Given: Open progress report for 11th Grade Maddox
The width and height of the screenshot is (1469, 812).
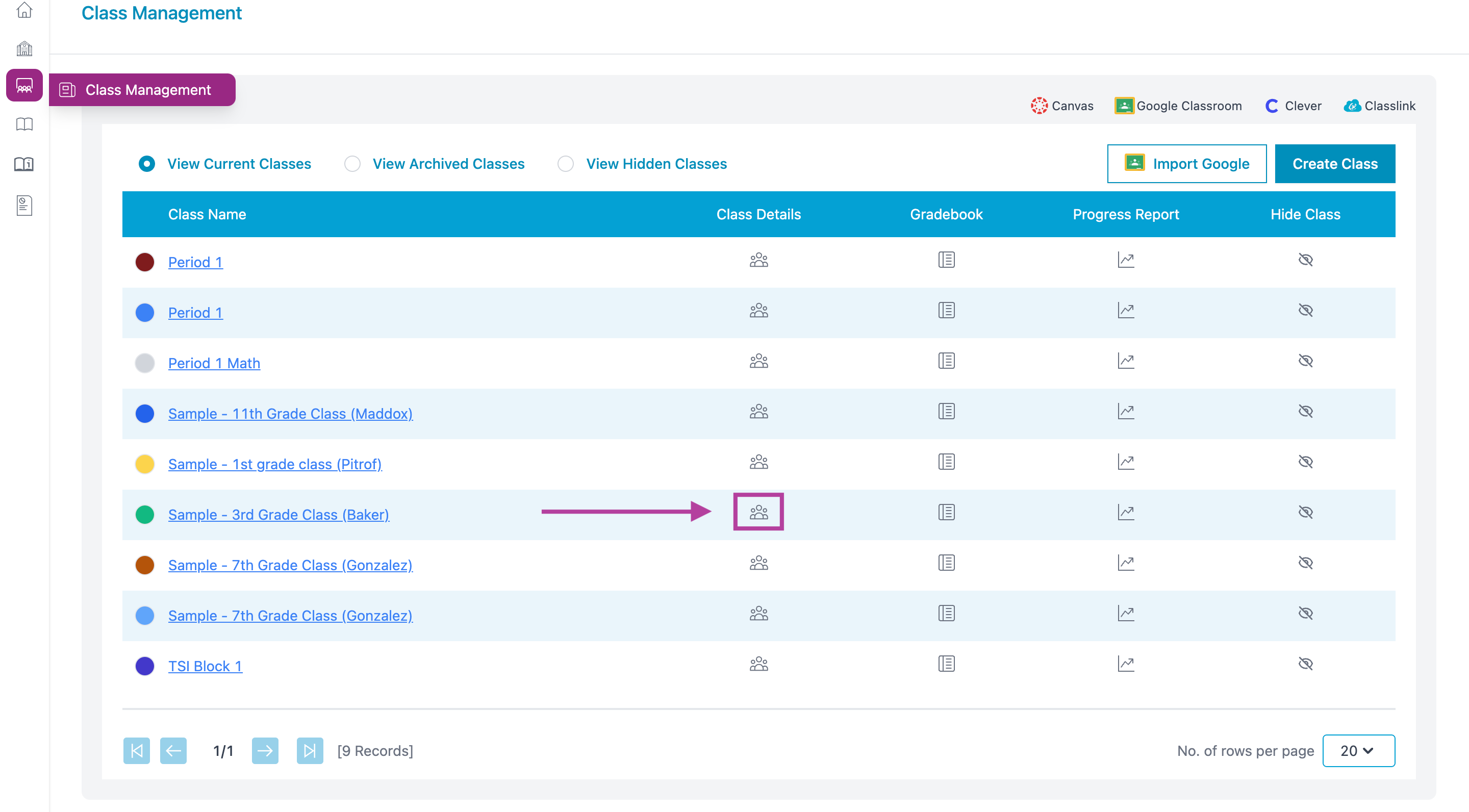Looking at the screenshot, I should pos(1126,411).
